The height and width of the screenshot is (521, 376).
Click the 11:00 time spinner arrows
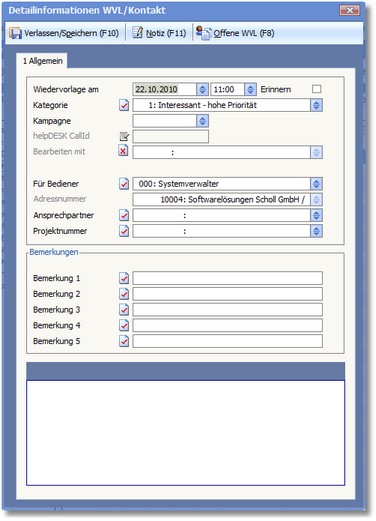[x=250, y=89]
